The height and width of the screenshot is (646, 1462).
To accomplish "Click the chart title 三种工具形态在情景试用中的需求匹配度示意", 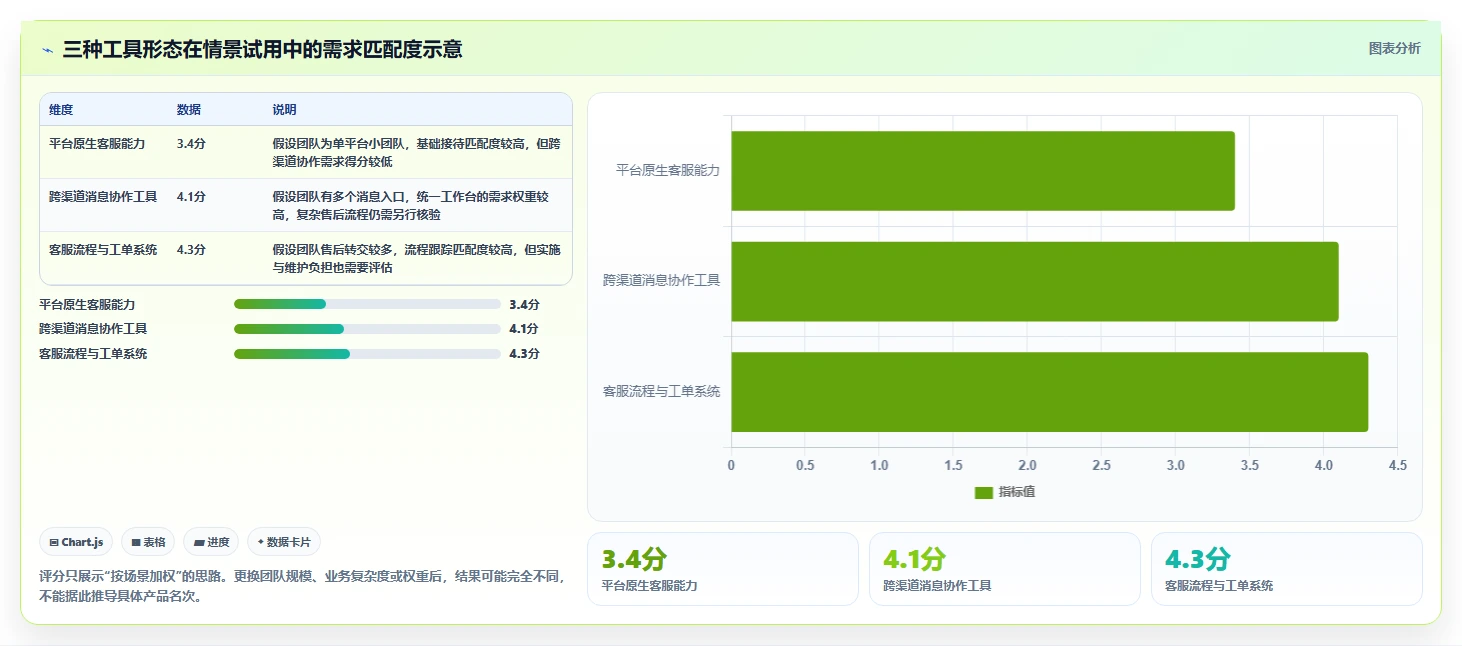I will pos(263,50).
